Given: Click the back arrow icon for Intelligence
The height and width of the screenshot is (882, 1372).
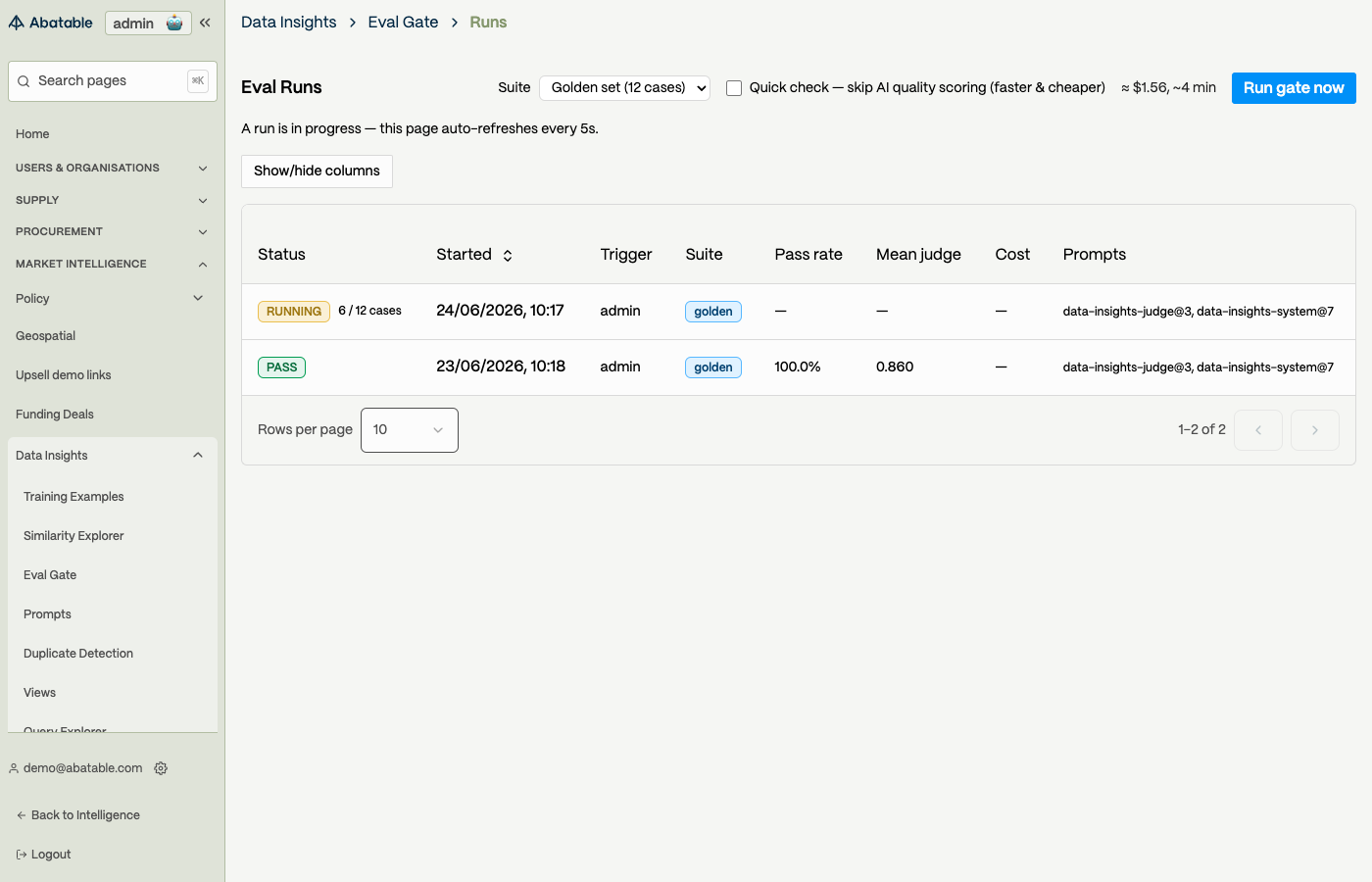Looking at the screenshot, I should (x=22, y=815).
